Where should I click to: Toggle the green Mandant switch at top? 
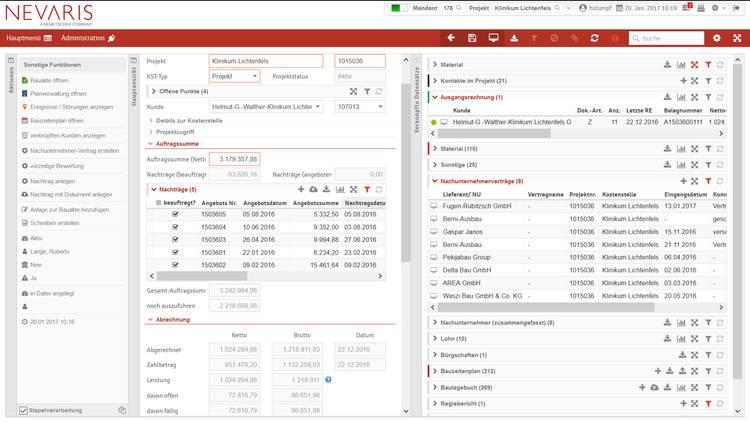pyautogui.click(x=399, y=9)
